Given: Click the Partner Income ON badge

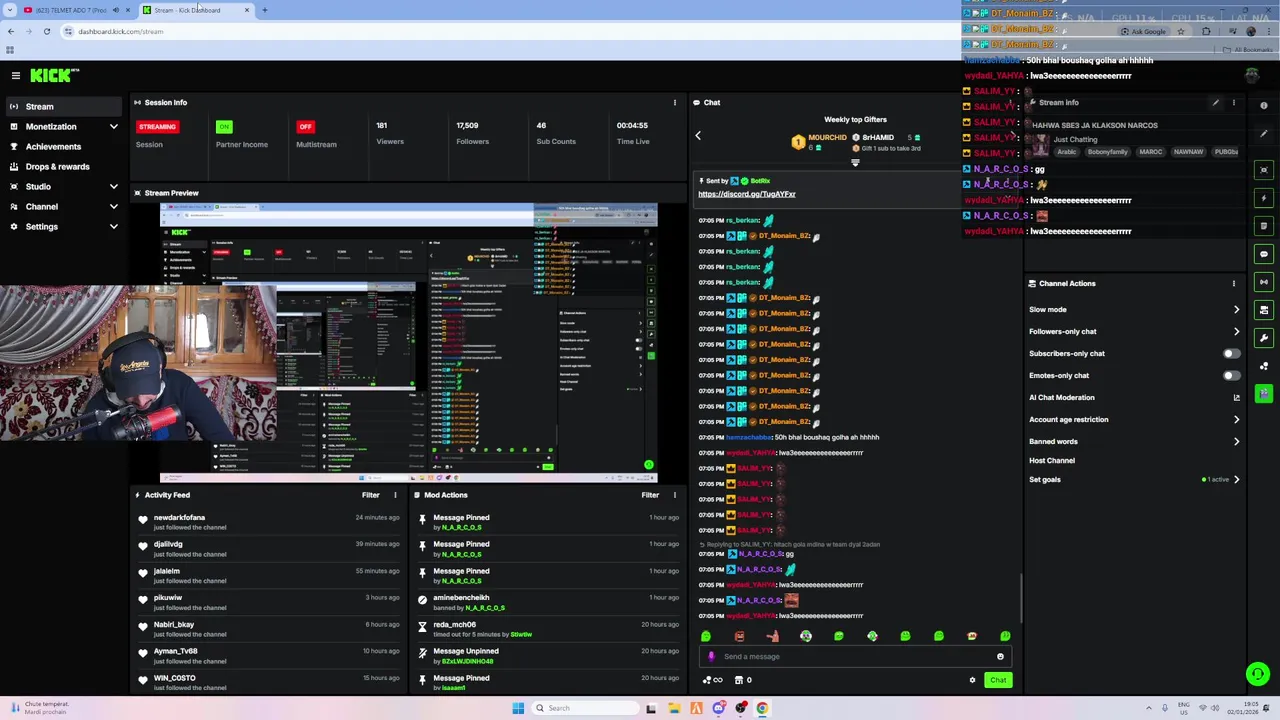Looking at the screenshot, I should click(x=224, y=127).
